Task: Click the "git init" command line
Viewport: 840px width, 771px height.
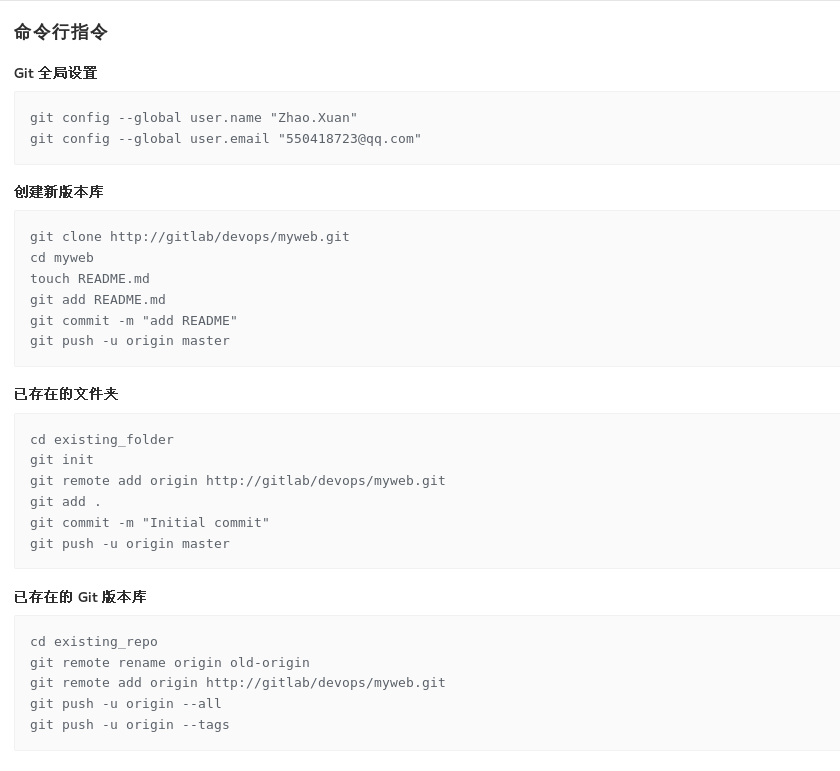Action: point(62,460)
